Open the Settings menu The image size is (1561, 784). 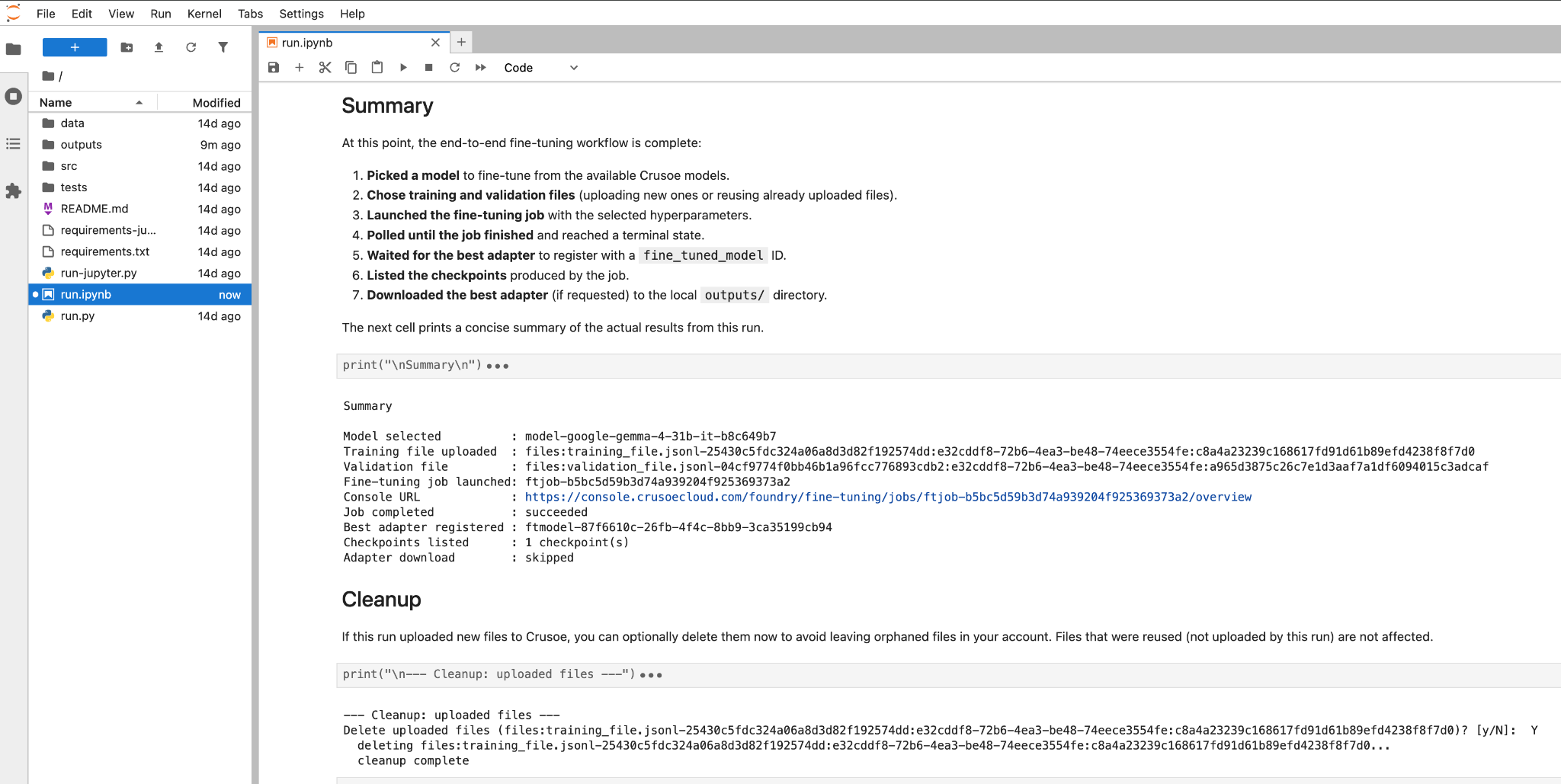301,14
